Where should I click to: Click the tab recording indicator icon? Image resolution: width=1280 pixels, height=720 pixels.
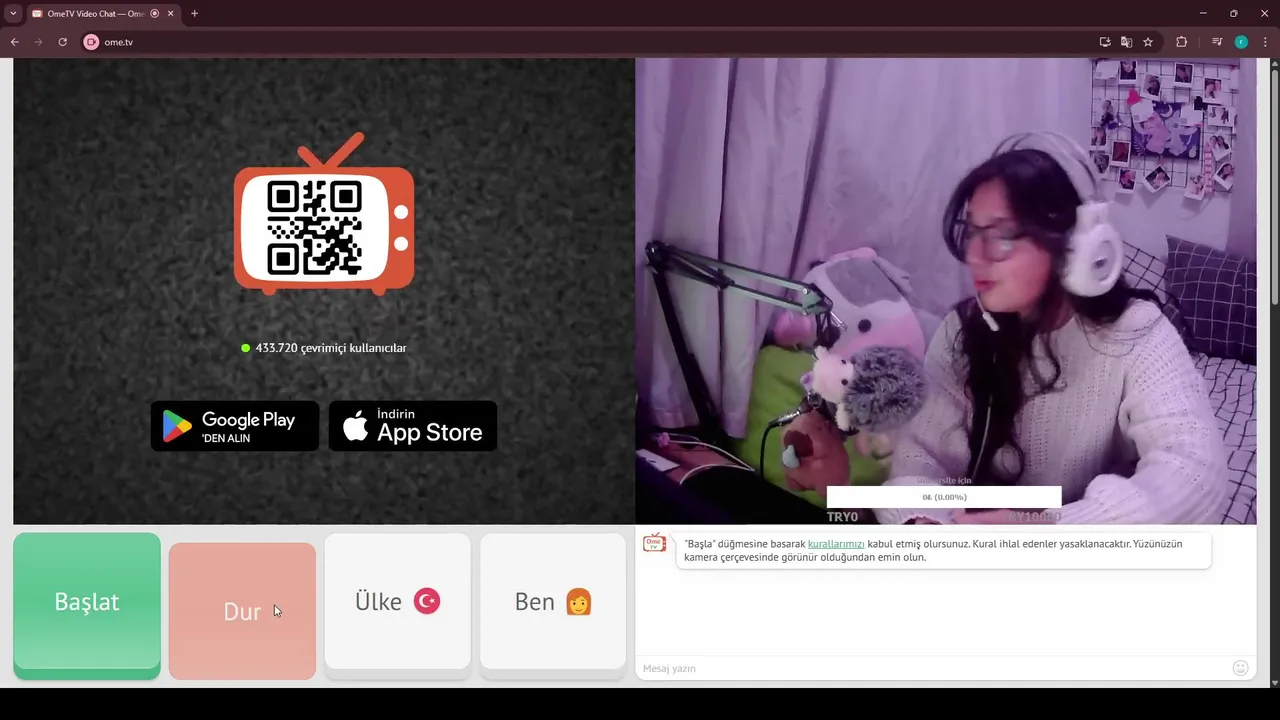[x=154, y=14]
